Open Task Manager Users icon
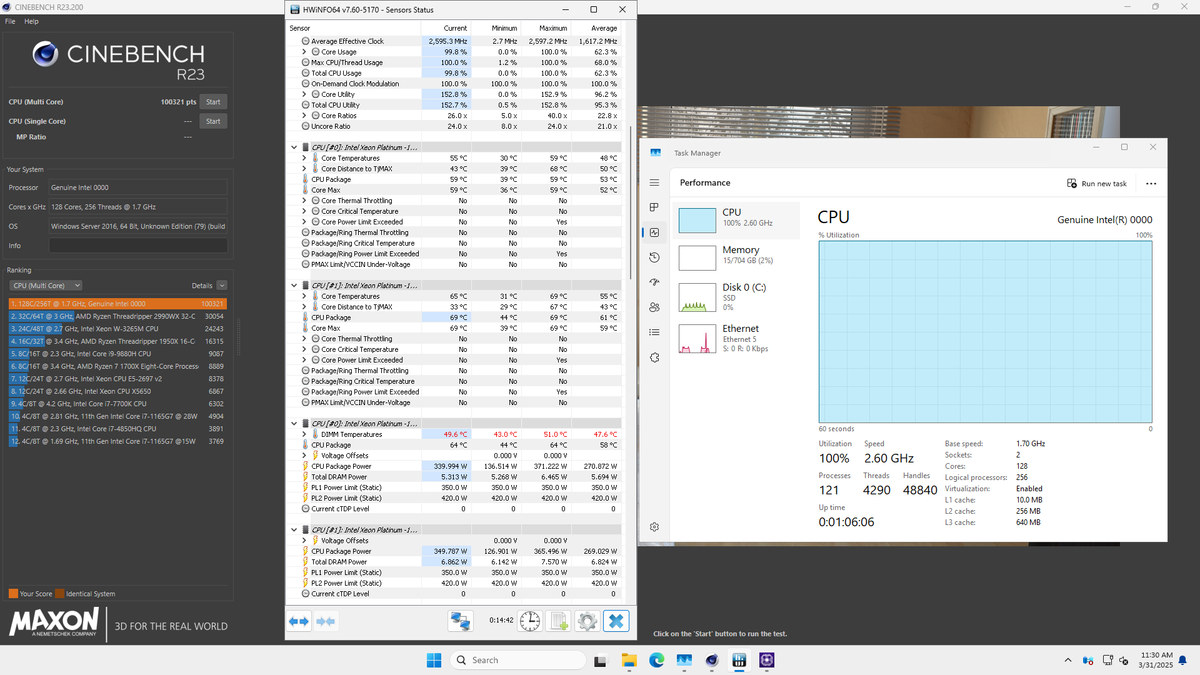This screenshot has height=675, width=1200. pyautogui.click(x=654, y=307)
